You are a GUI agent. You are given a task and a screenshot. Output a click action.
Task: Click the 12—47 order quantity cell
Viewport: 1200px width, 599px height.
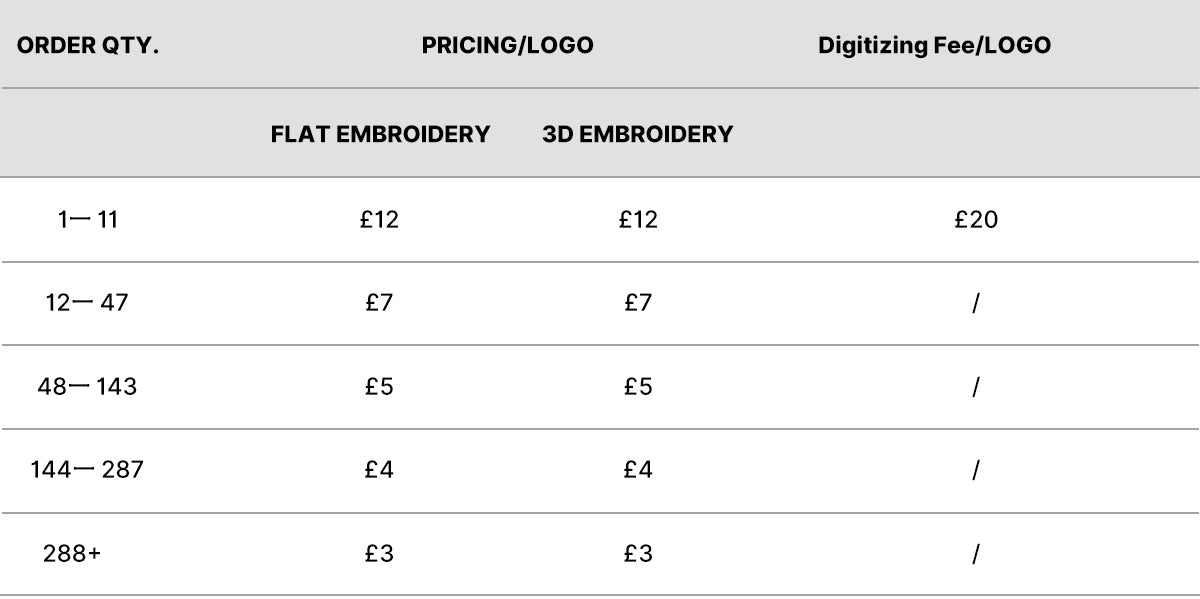tap(87, 302)
